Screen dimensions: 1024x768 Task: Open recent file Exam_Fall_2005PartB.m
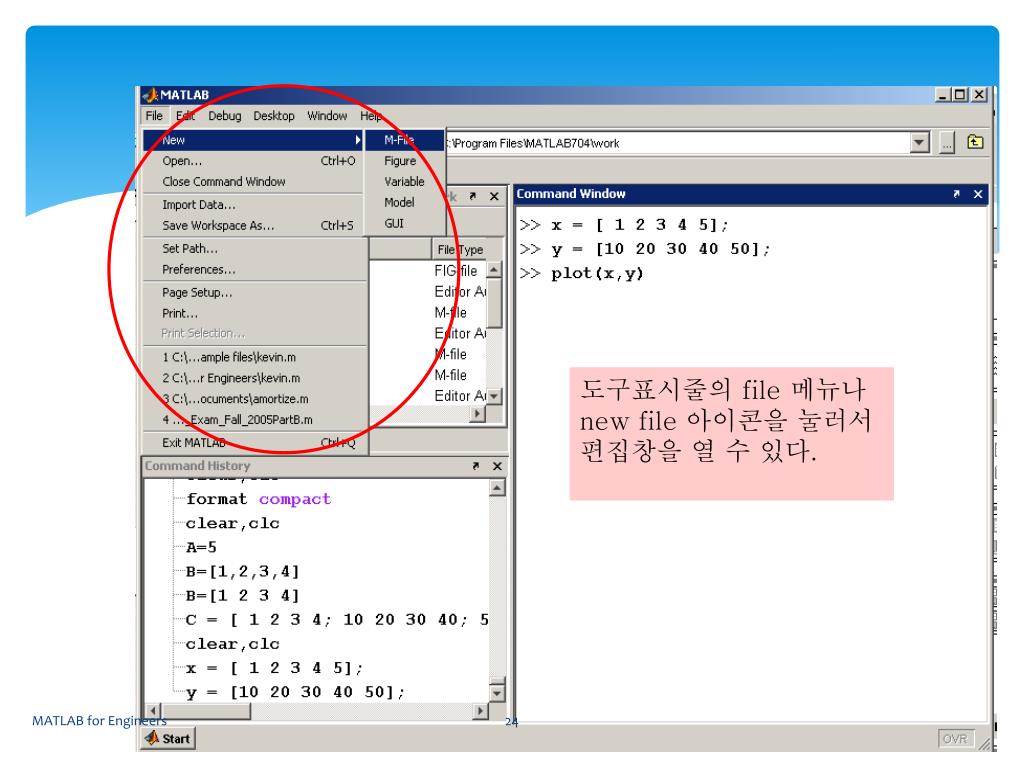(255, 420)
